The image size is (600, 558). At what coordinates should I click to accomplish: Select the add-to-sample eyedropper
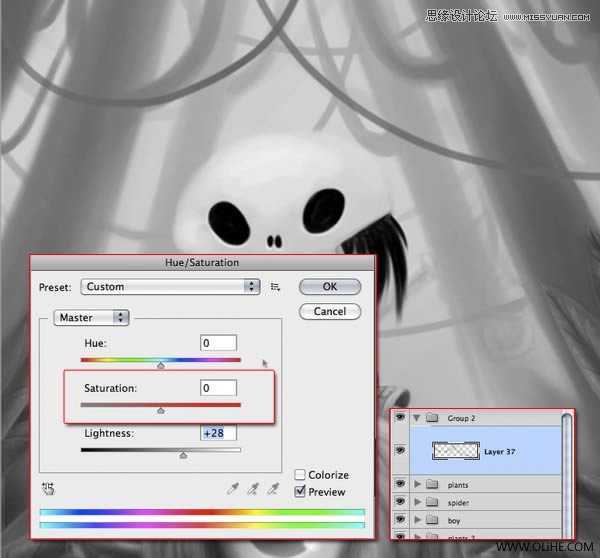(253, 488)
